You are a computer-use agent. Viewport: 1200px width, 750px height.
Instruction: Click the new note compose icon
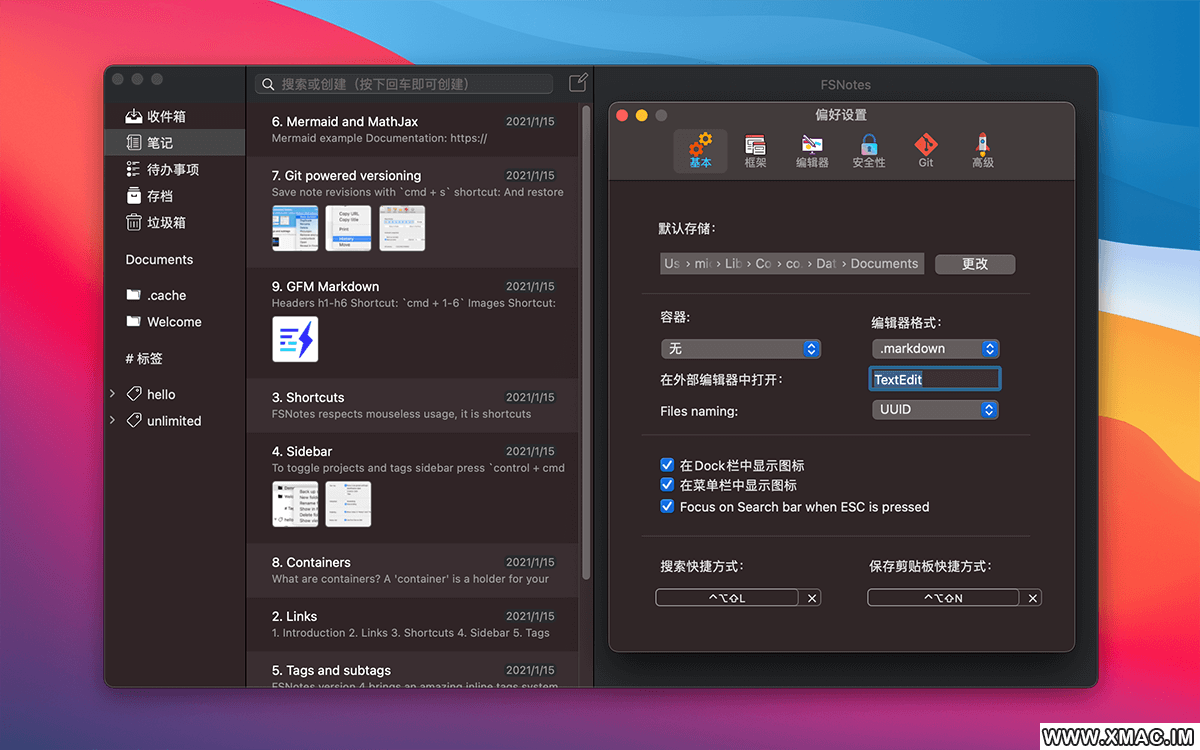578,83
